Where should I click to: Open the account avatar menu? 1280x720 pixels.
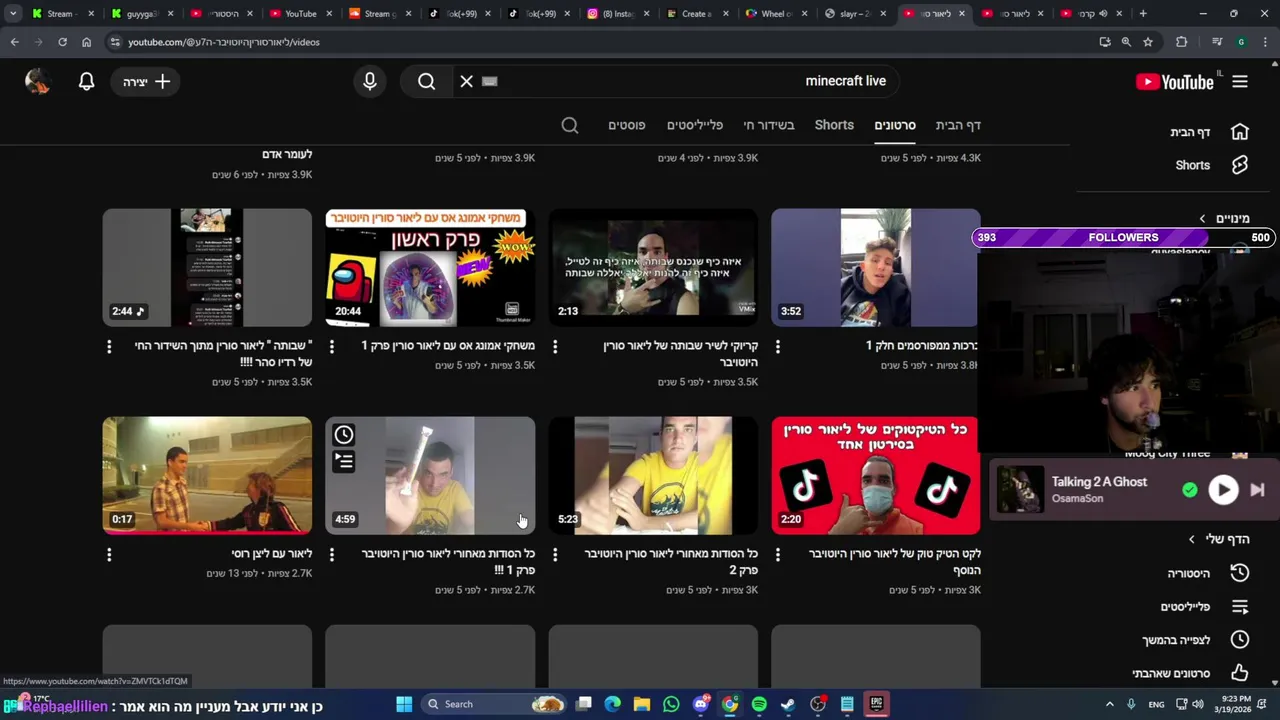tap(38, 82)
